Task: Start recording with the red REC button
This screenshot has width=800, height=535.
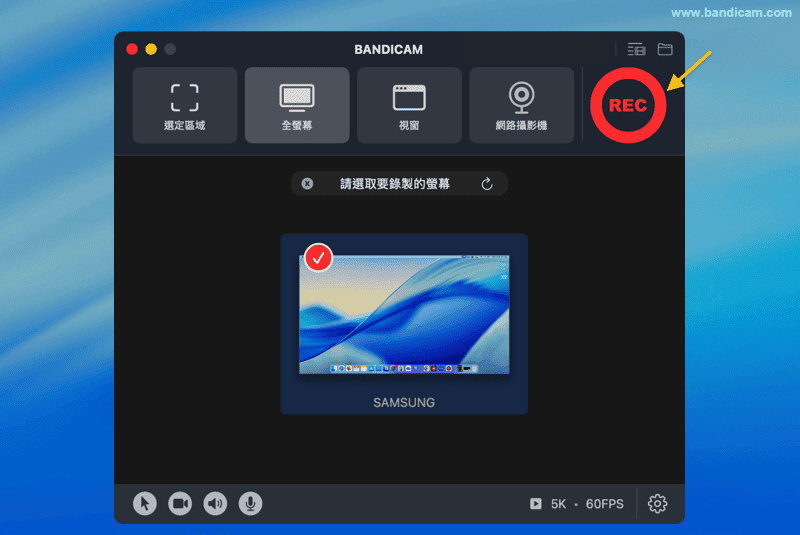Action: coord(627,105)
